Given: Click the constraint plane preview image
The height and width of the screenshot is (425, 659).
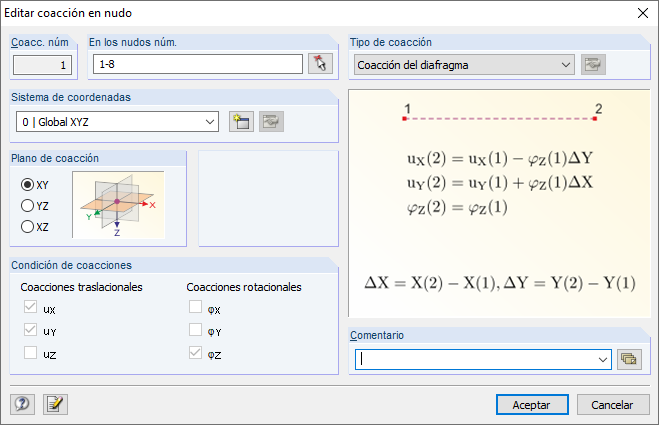Looking at the screenshot, I should 118,204.
